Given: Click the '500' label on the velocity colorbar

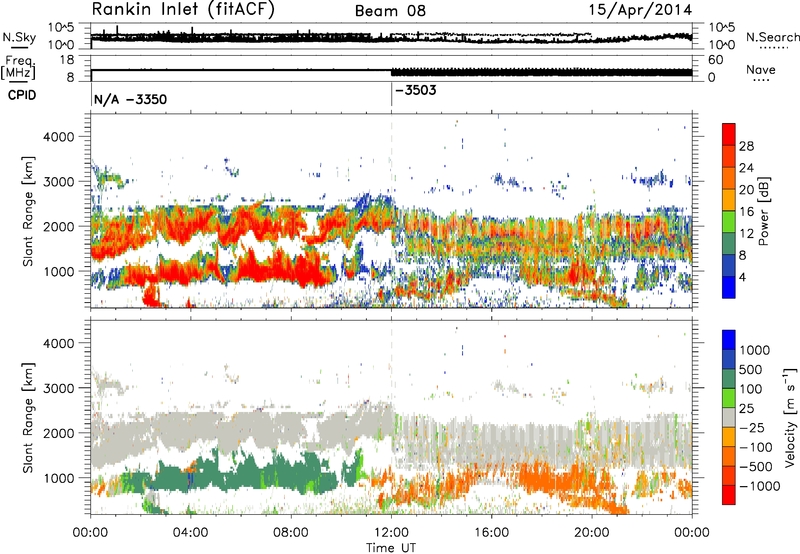Looking at the screenshot, I should tap(750, 370).
